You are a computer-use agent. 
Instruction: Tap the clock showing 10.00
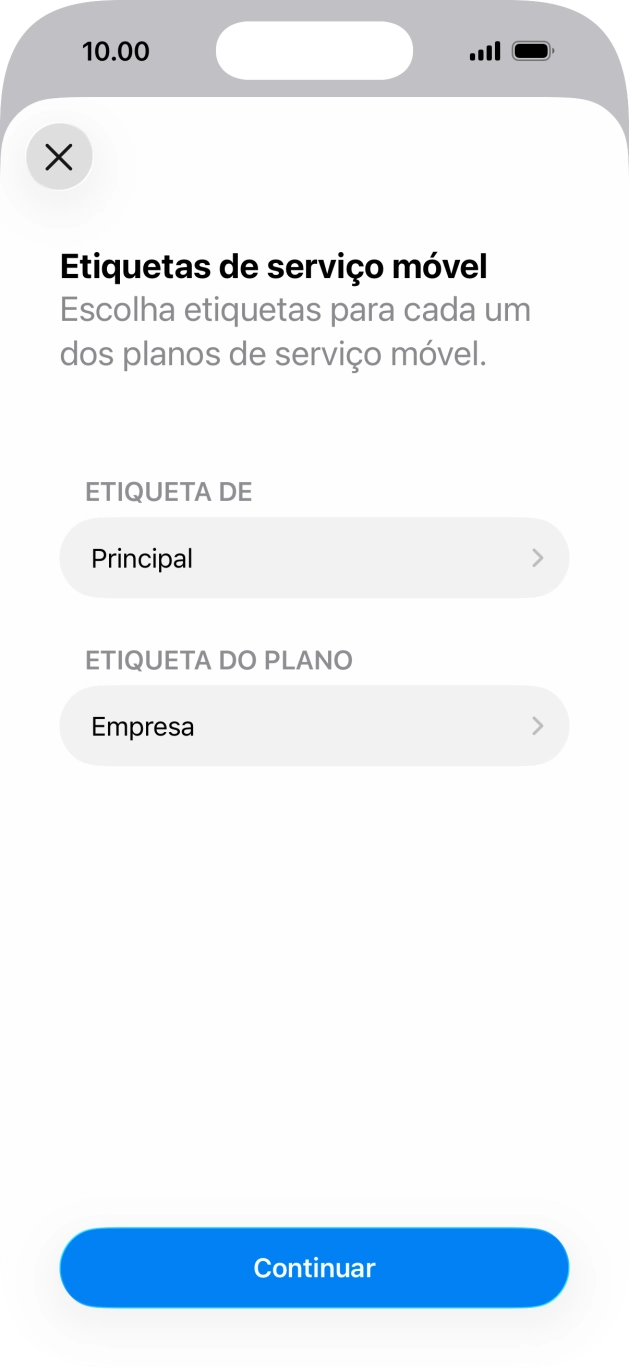pyautogui.click(x=117, y=51)
